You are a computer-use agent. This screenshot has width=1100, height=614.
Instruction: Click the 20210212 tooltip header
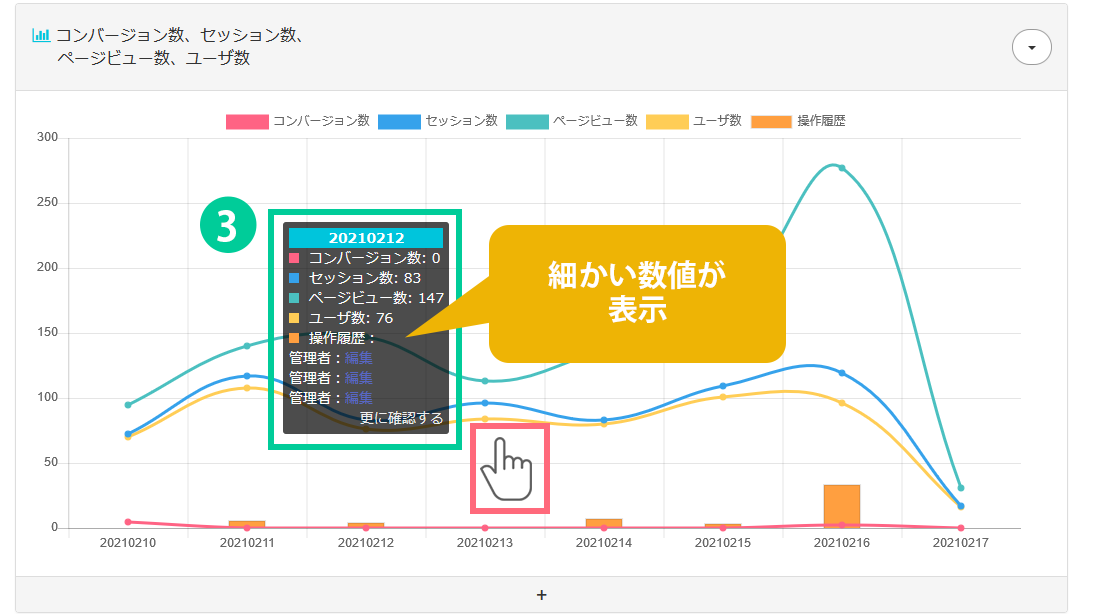tap(365, 238)
